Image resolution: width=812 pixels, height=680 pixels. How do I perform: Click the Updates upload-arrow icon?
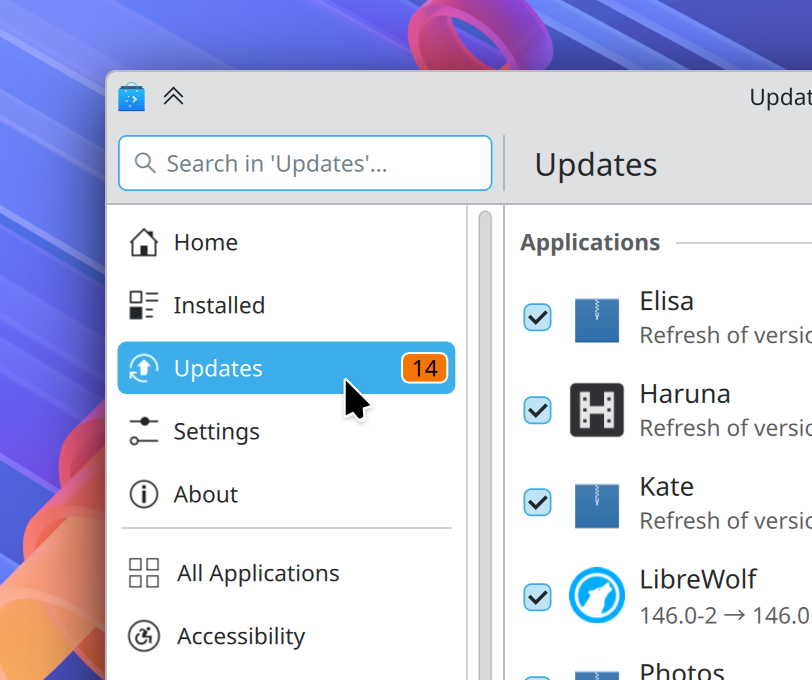pyautogui.click(x=144, y=368)
